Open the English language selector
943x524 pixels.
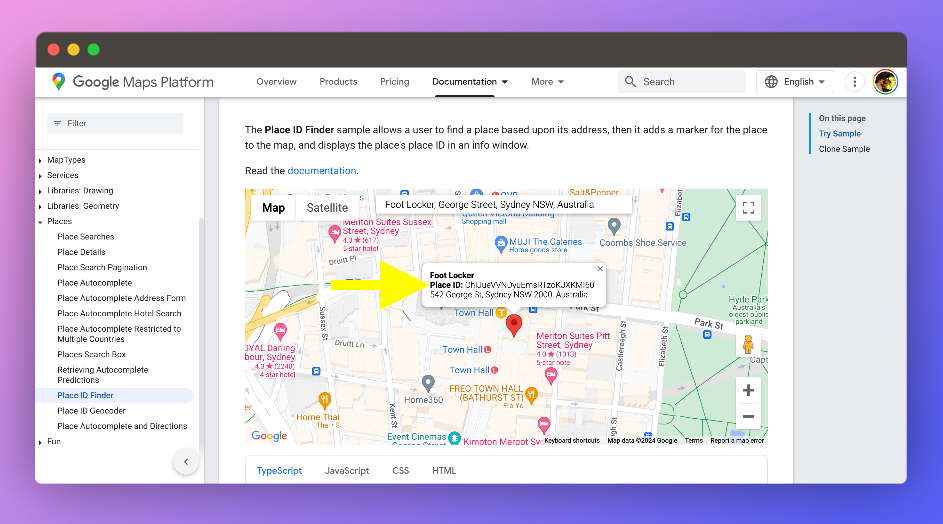(796, 82)
